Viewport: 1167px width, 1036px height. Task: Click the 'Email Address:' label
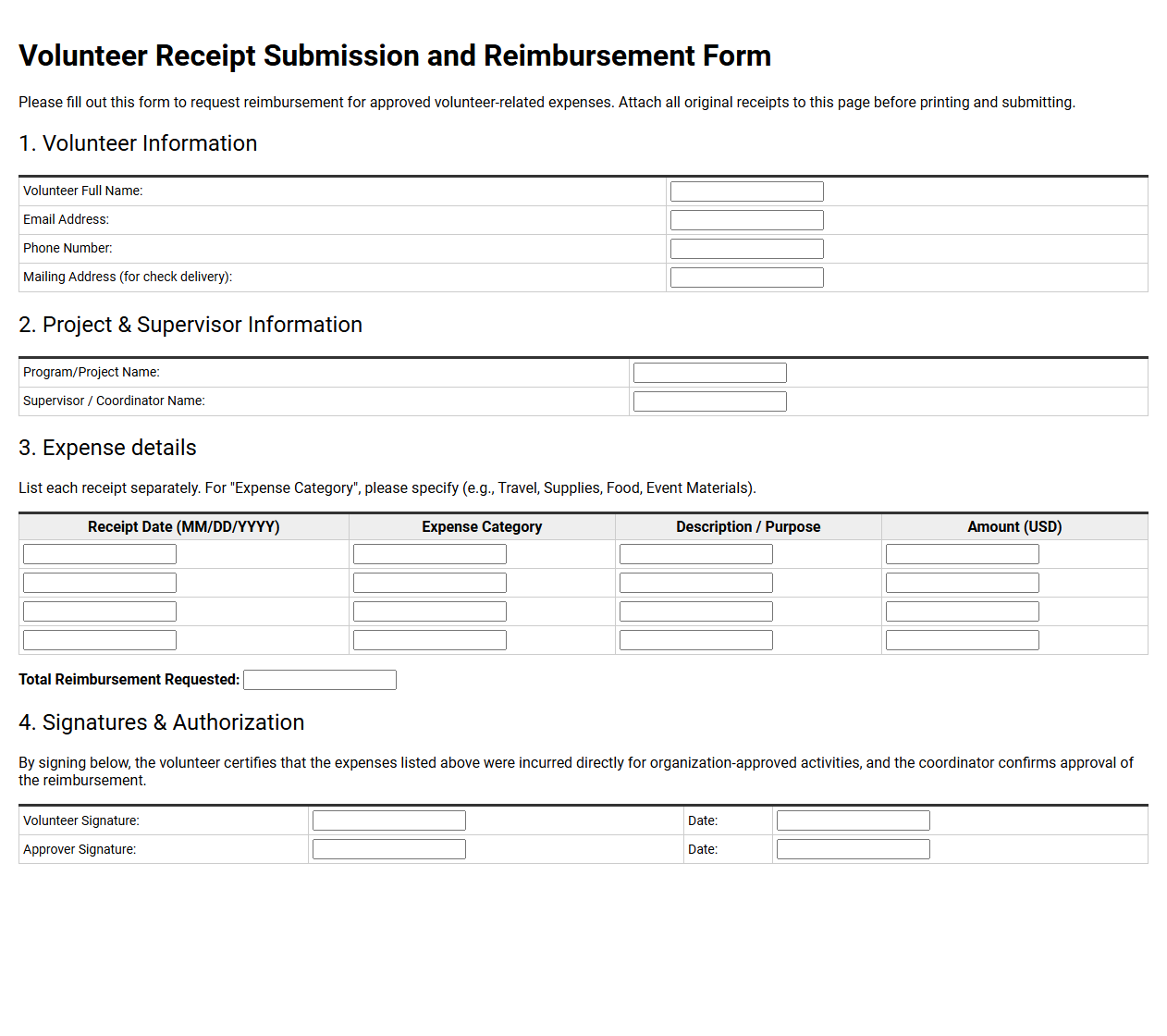66,219
